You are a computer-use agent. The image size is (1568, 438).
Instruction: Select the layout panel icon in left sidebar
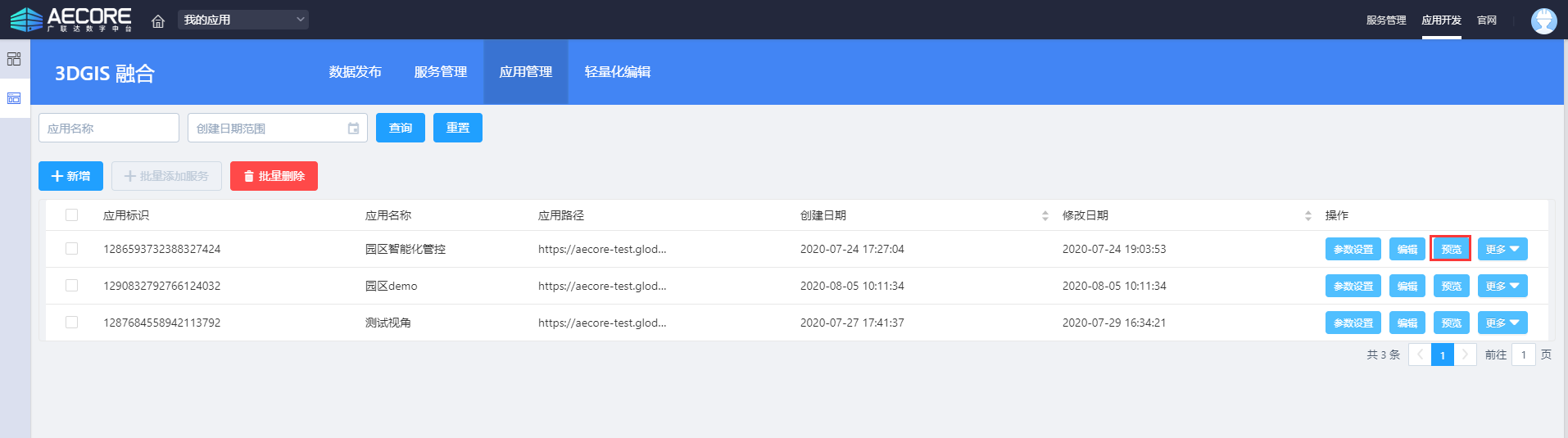coord(14,98)
